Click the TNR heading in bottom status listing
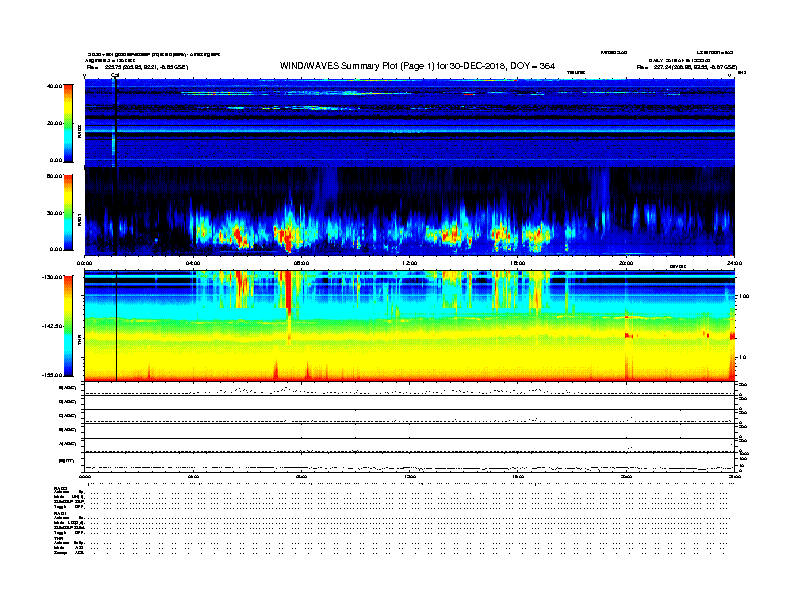 tap(58, 538)
